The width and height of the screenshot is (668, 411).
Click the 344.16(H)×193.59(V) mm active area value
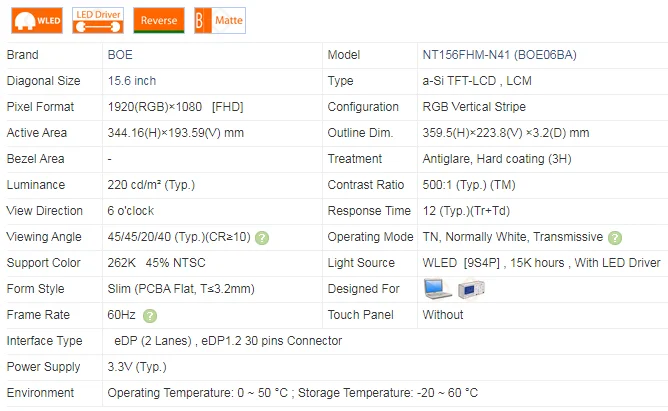[176, 133]
